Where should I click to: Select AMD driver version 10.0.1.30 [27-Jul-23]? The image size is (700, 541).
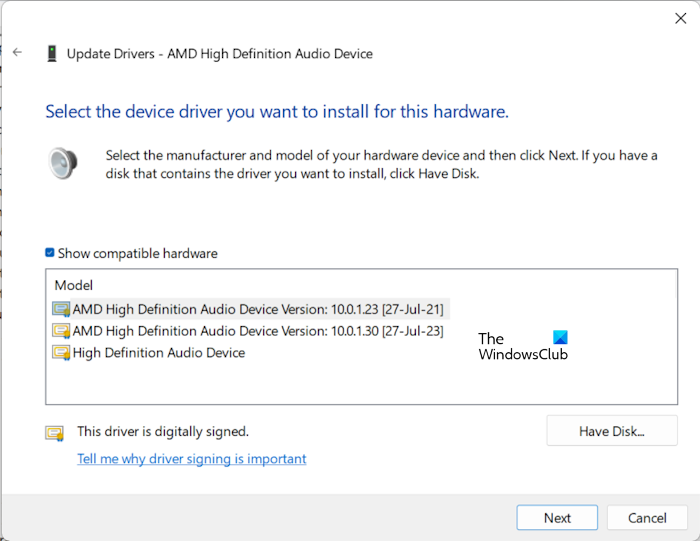coord(258,331)
